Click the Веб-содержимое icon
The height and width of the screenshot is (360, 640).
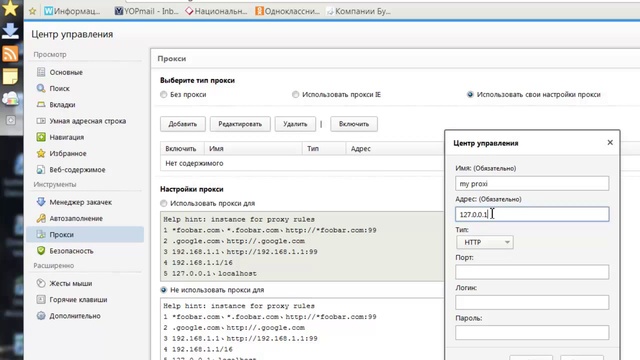pyautogui.click(x=41, y=170)
